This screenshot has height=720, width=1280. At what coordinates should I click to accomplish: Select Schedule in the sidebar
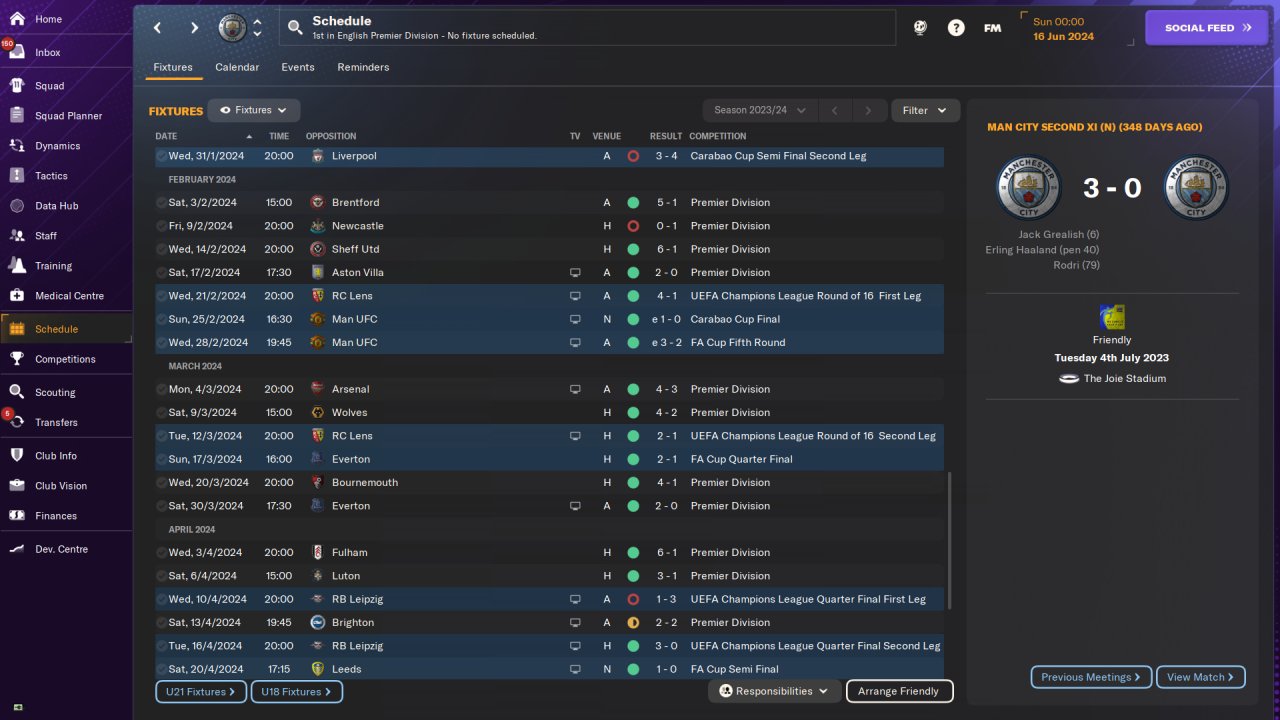click(x=66, y=329)
